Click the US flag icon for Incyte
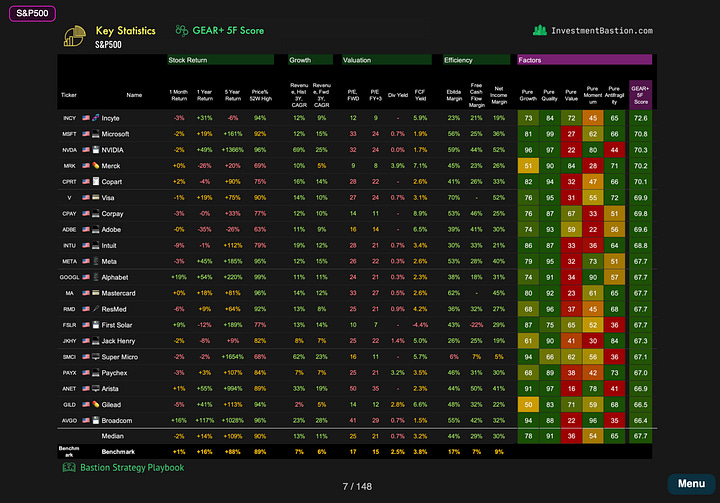This screenshot has height=503, width=720. (x=86, y=118)
